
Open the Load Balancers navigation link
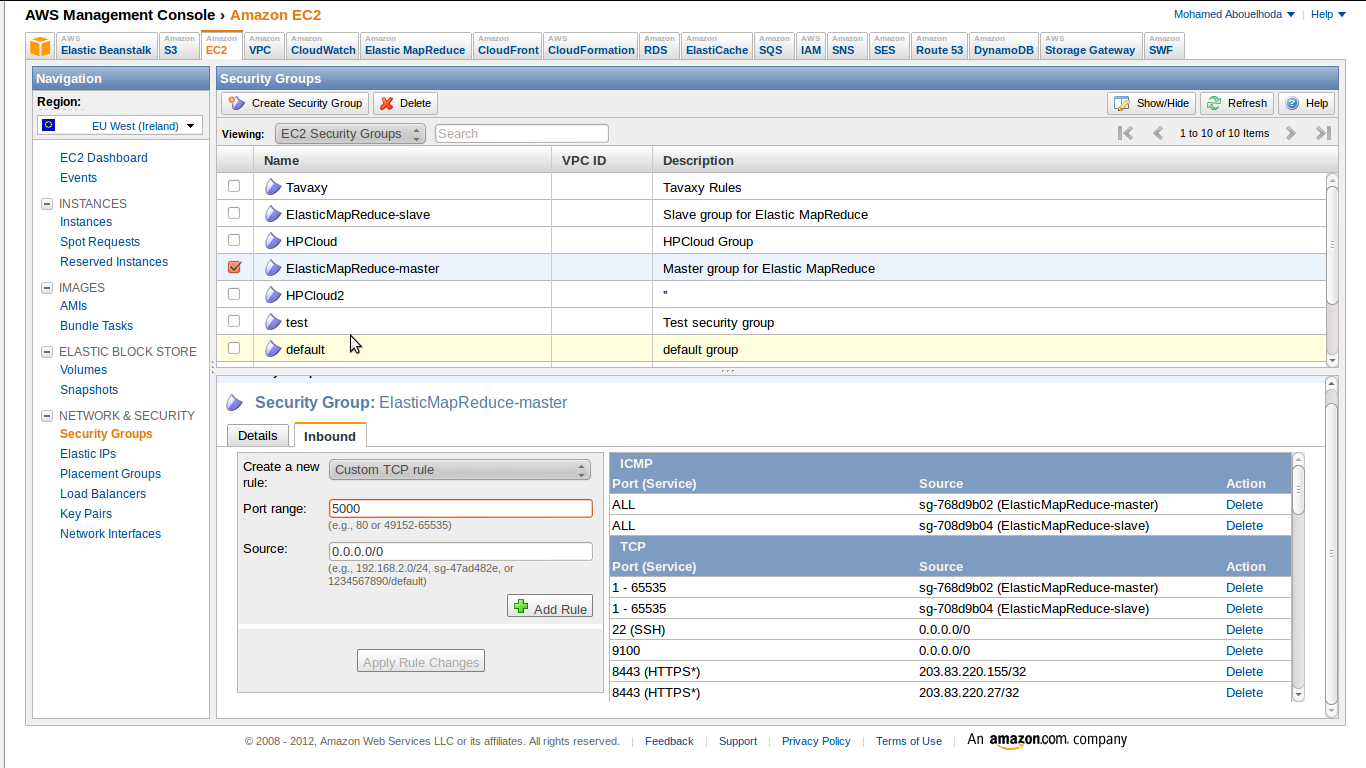pos(103,494)
